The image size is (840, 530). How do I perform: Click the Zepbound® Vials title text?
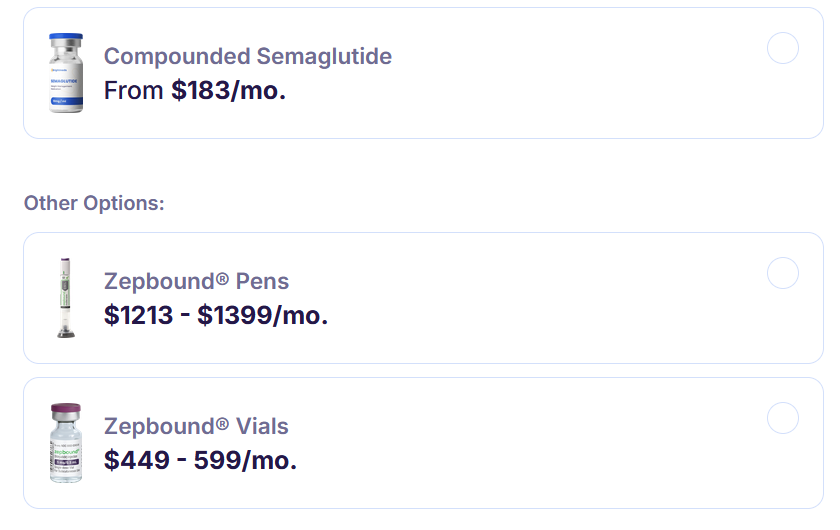(x=196, y=426)
